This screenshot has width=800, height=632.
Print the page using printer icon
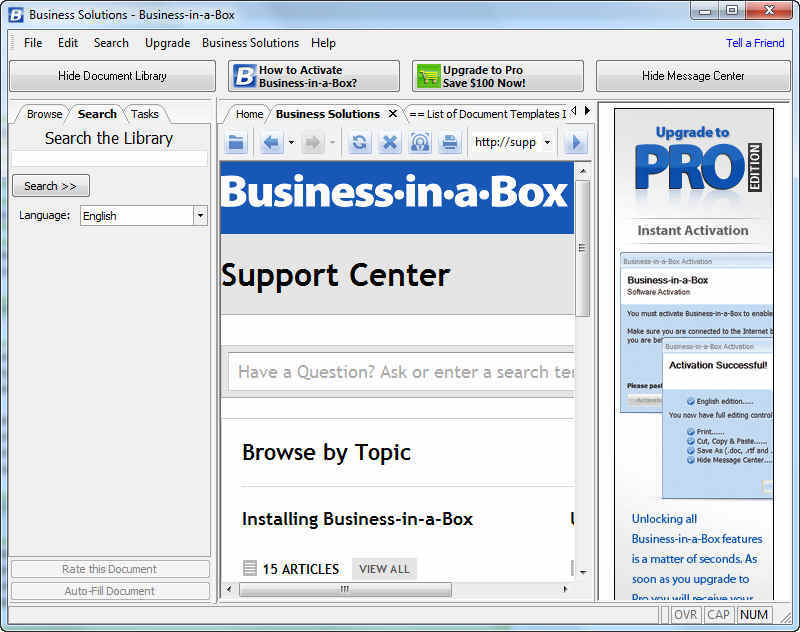click(450, 142)
